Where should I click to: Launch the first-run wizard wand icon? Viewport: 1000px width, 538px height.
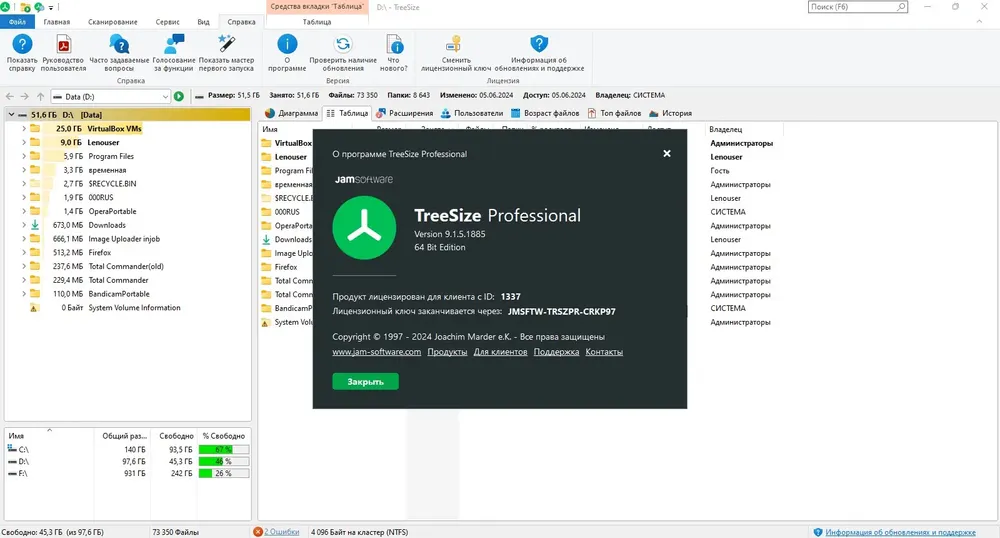pos(226,44)
